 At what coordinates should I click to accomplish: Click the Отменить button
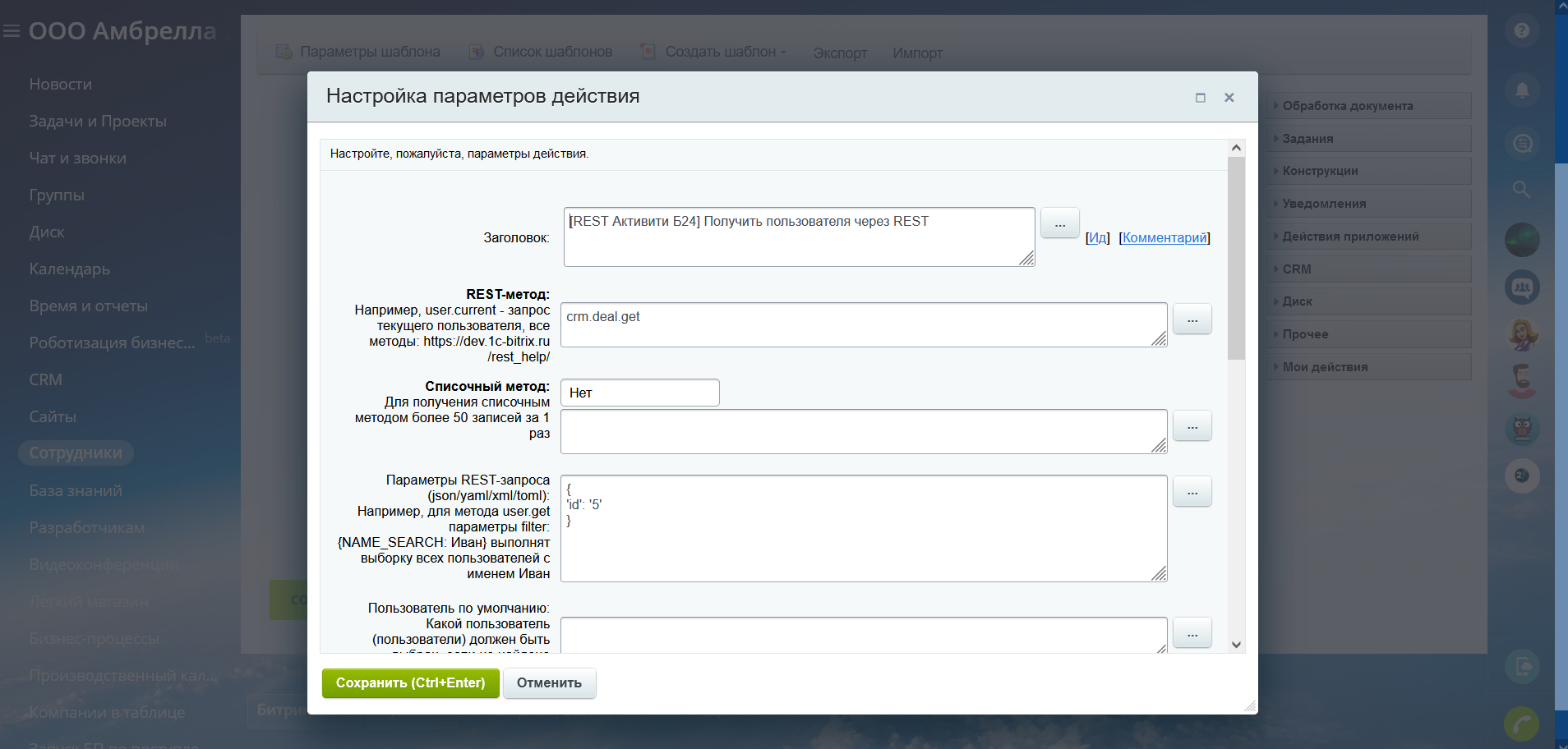pos(549,682)
